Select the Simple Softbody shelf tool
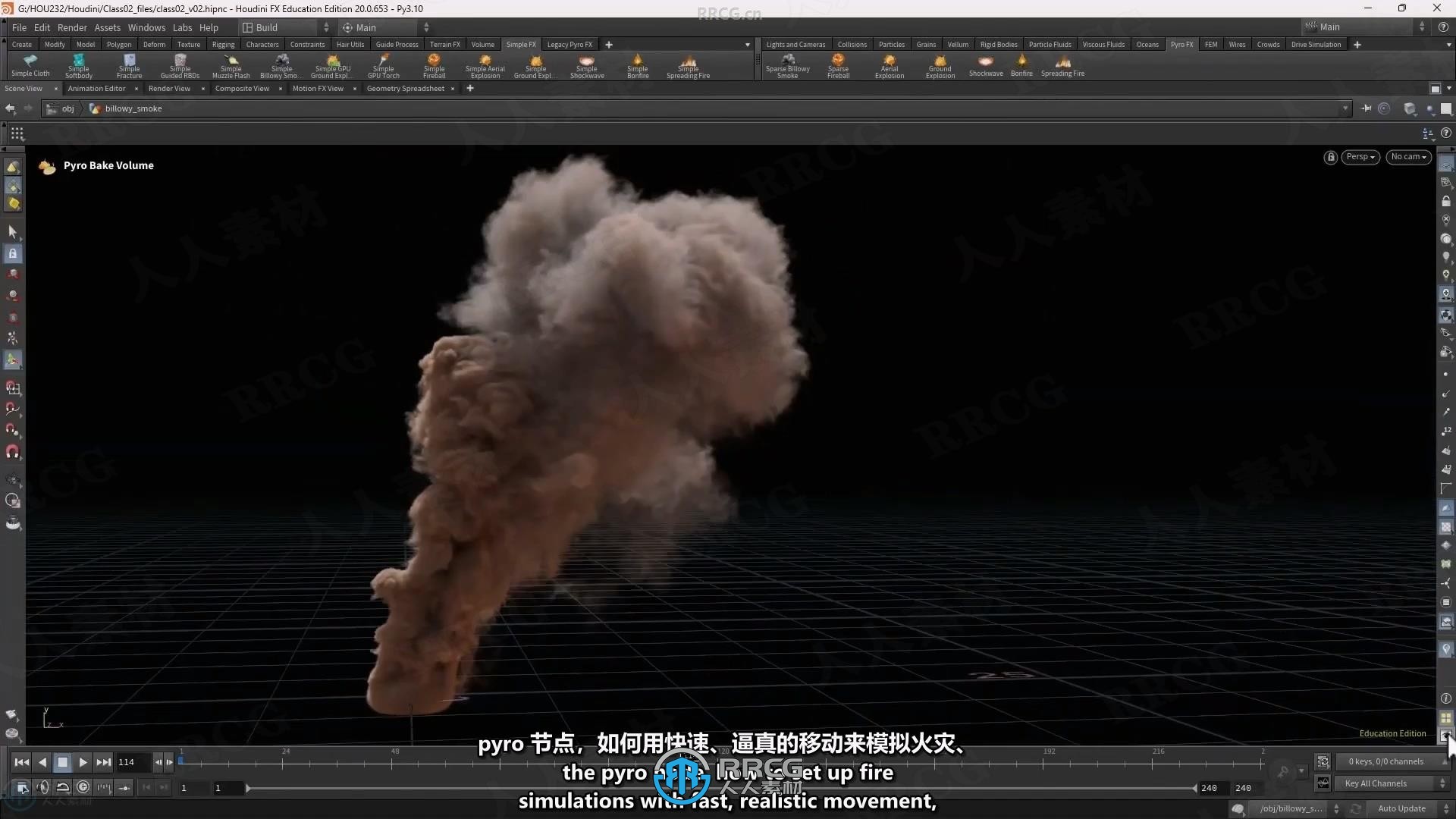 click(x=78, y=66)
